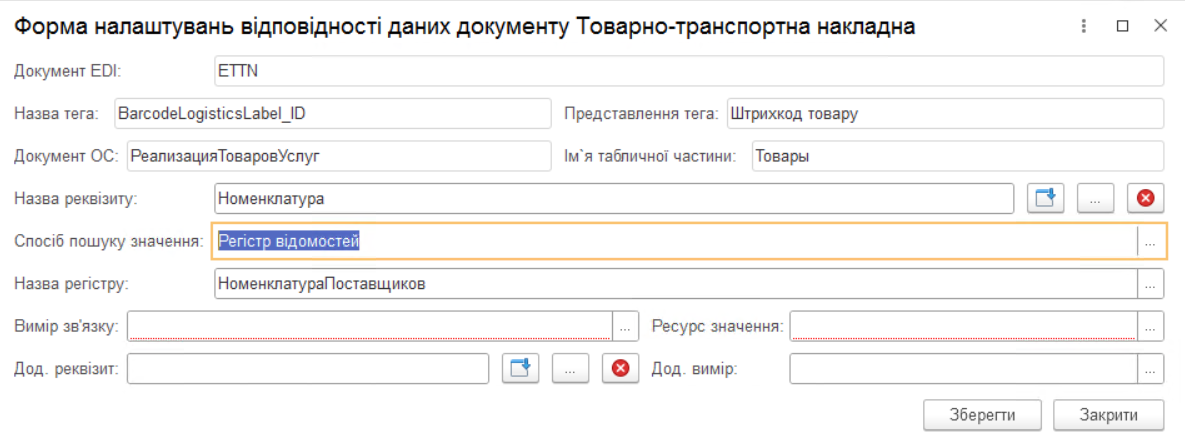
Task: Open Ресурс значення selection list
Action: pos(1151,326)
